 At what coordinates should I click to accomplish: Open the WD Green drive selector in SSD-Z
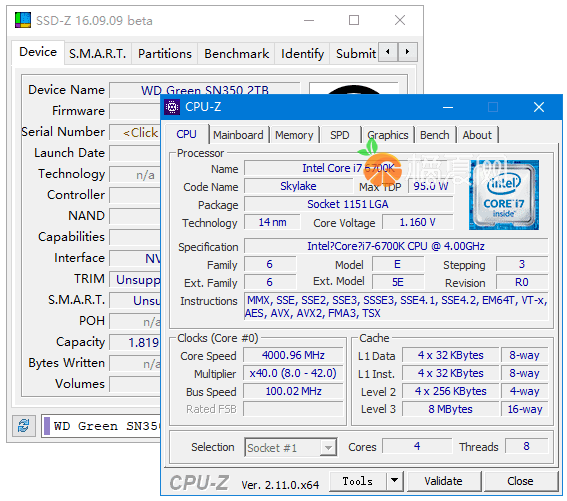point(101,426)
